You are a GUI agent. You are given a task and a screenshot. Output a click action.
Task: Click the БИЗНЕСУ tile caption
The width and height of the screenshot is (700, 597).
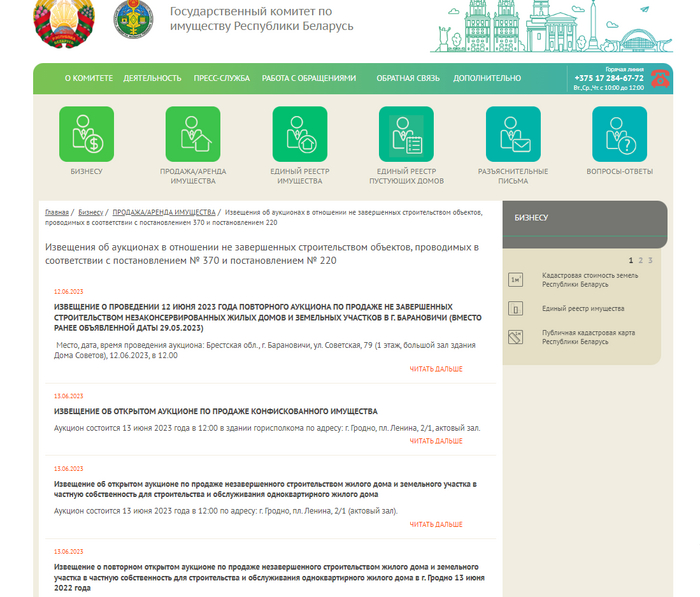(87, 171)
